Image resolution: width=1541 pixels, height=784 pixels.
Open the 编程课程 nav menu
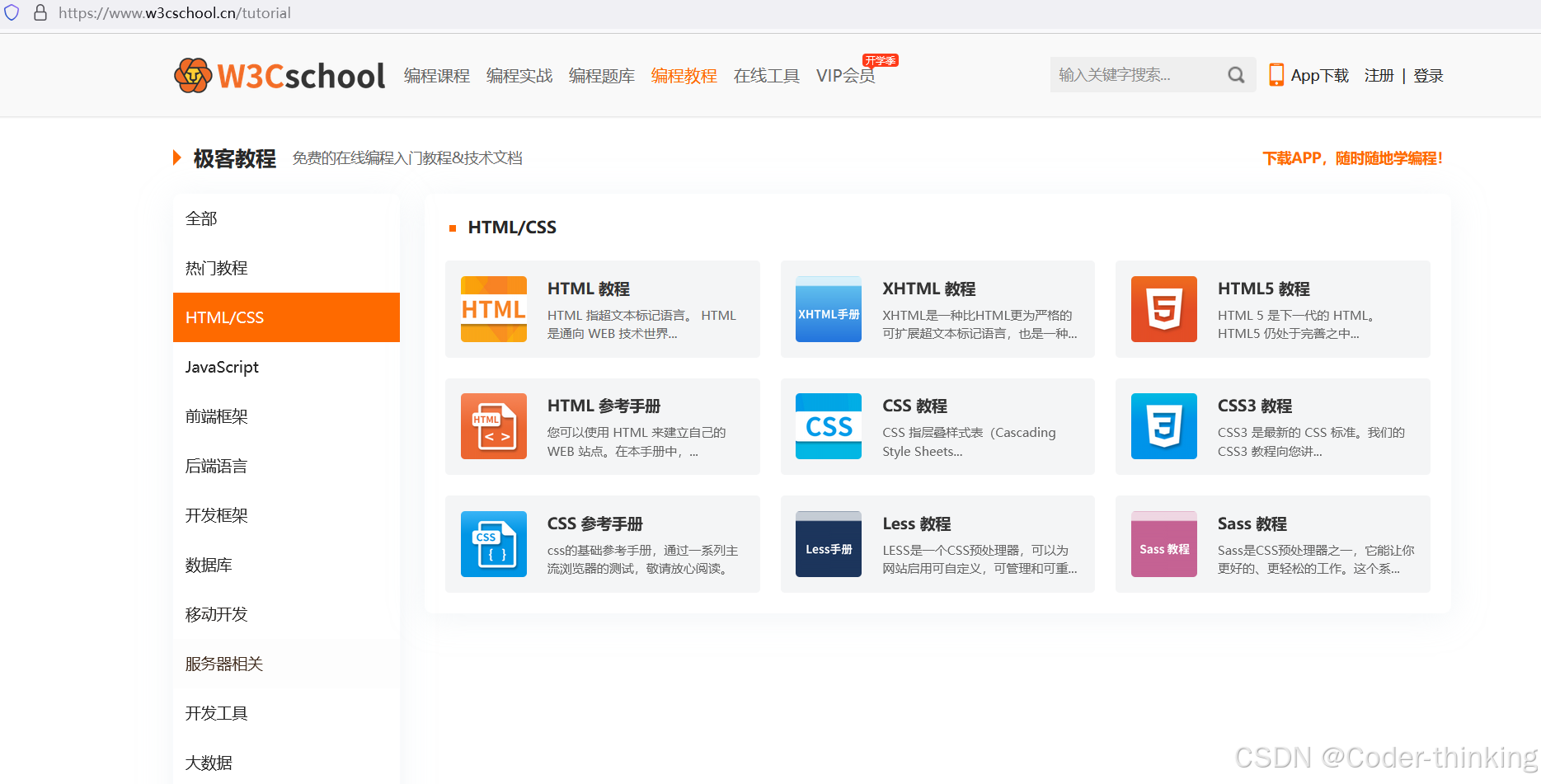437,76
